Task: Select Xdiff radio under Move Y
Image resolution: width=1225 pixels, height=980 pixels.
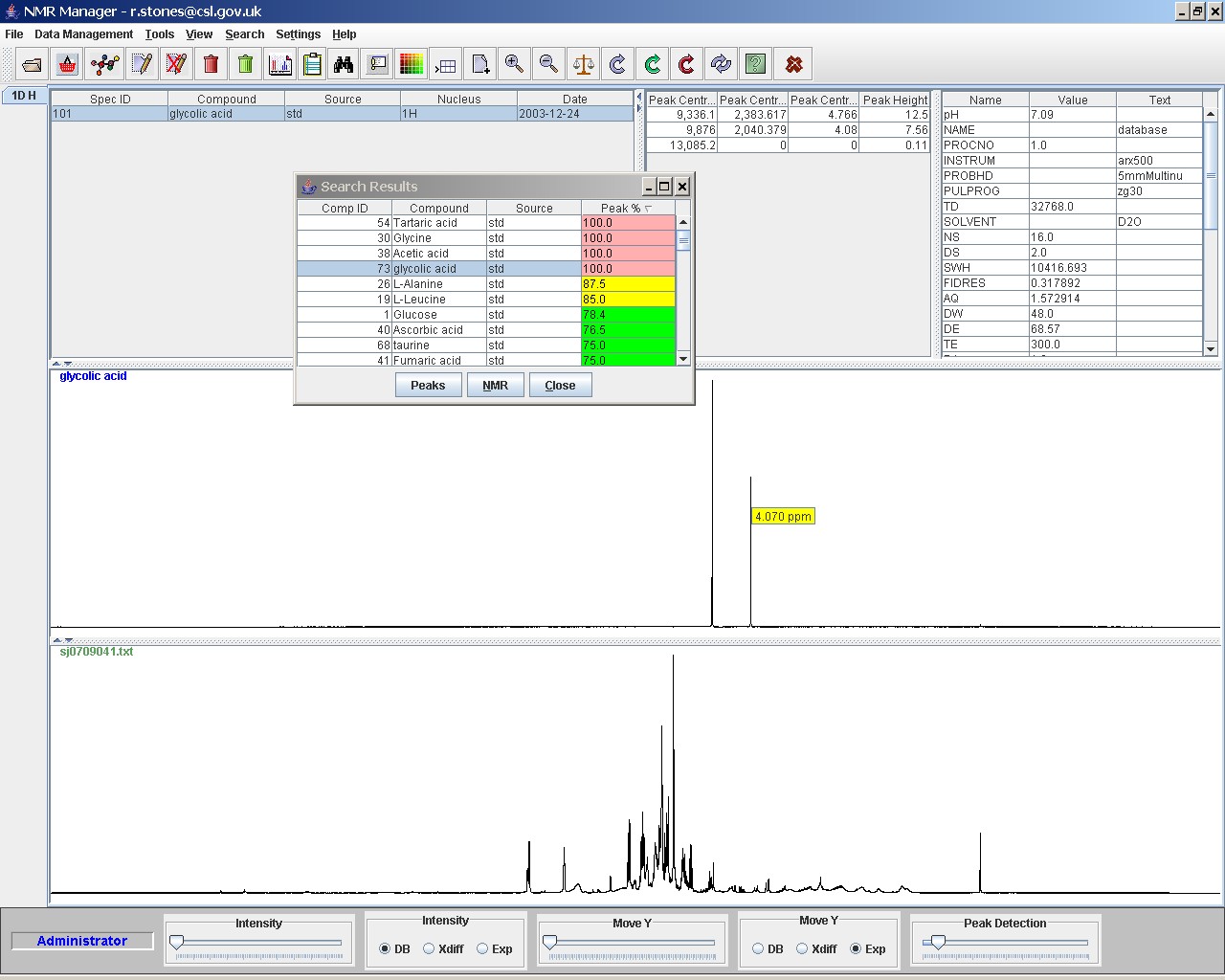Action: [x=802, y=948]
